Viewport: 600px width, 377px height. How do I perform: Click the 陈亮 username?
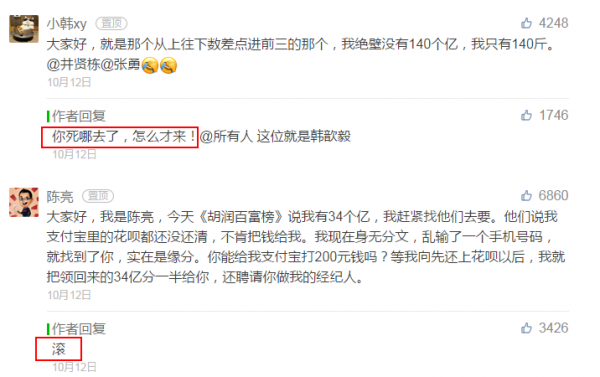pyautogui.click(x=60, y=197)
